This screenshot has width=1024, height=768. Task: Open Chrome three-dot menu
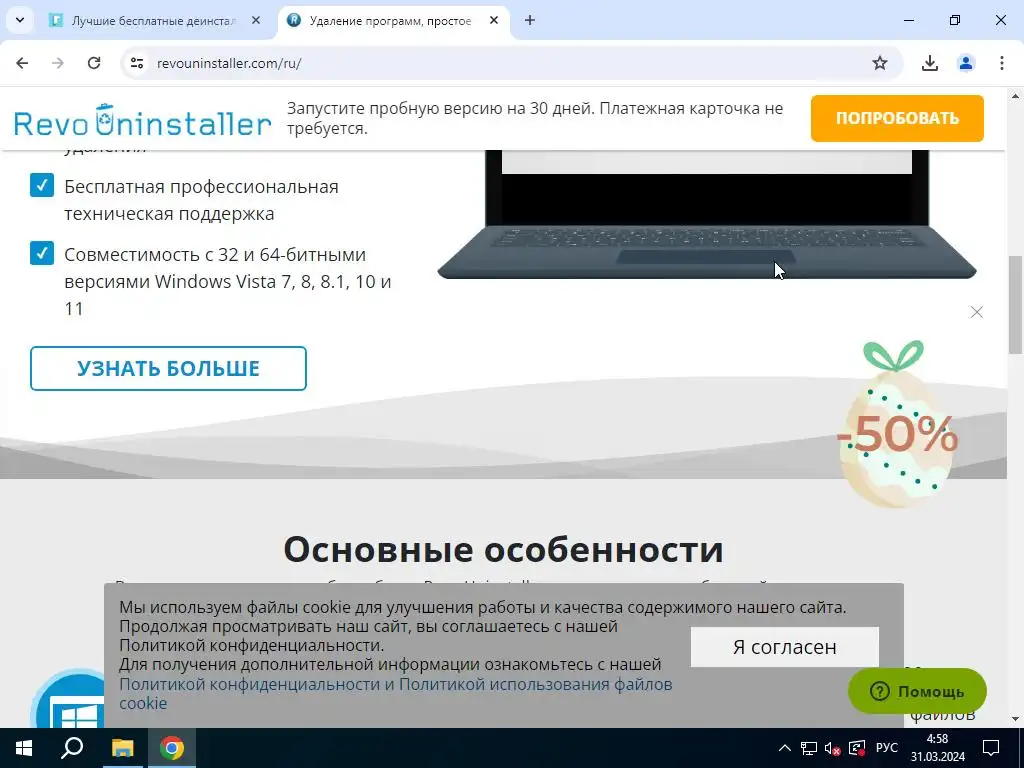click(1002, 63)
